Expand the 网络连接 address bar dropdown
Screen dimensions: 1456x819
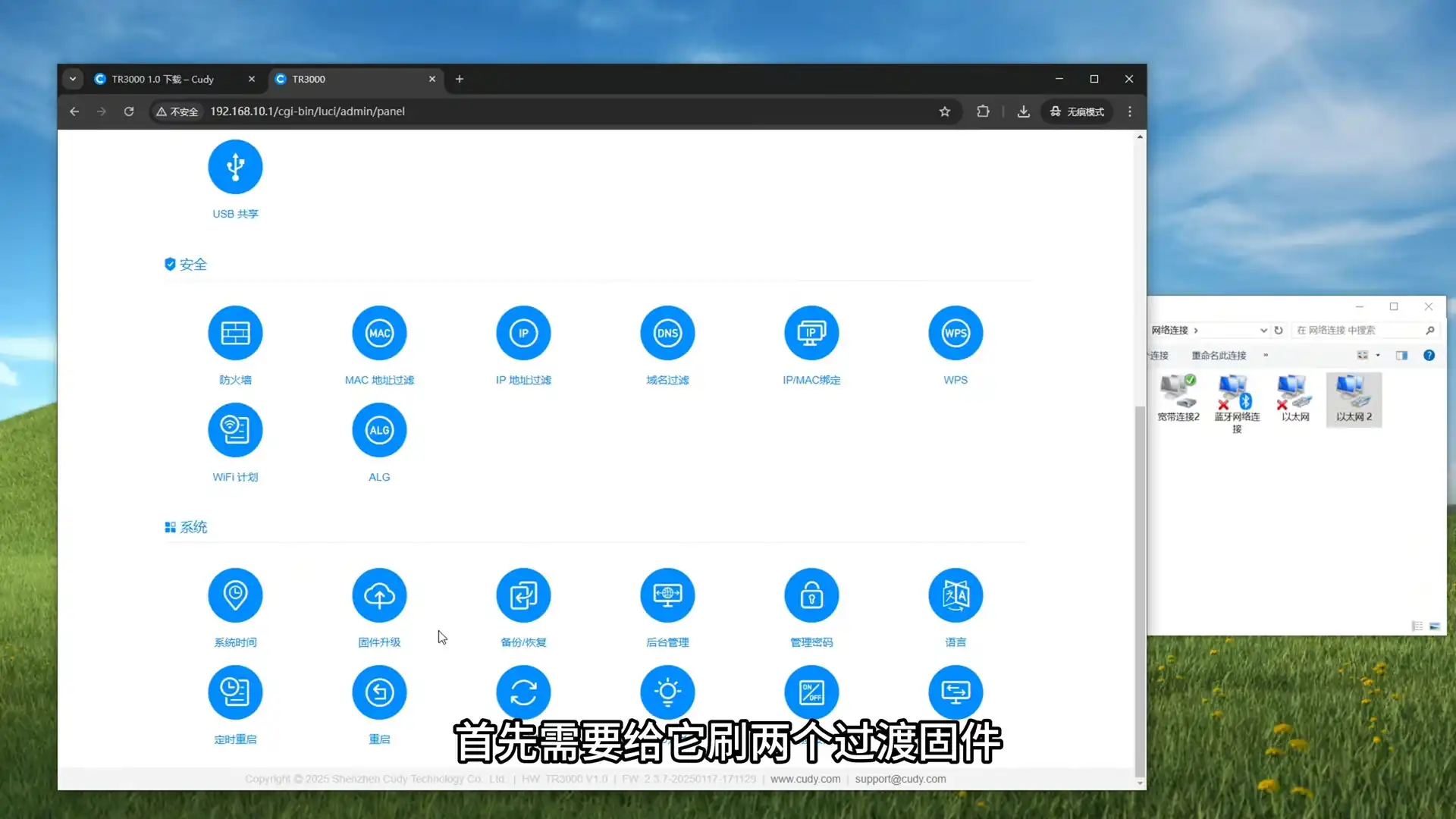pyautogui.click(x=1263, y=331)
